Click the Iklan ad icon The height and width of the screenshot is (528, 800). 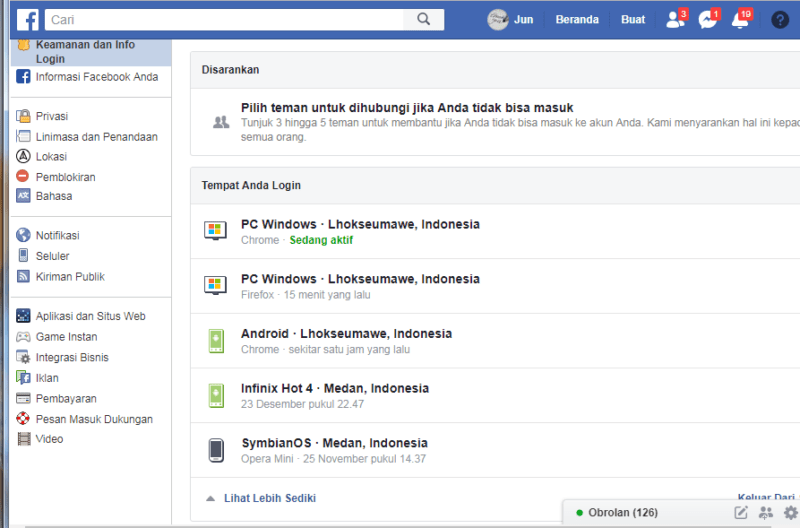23,377
